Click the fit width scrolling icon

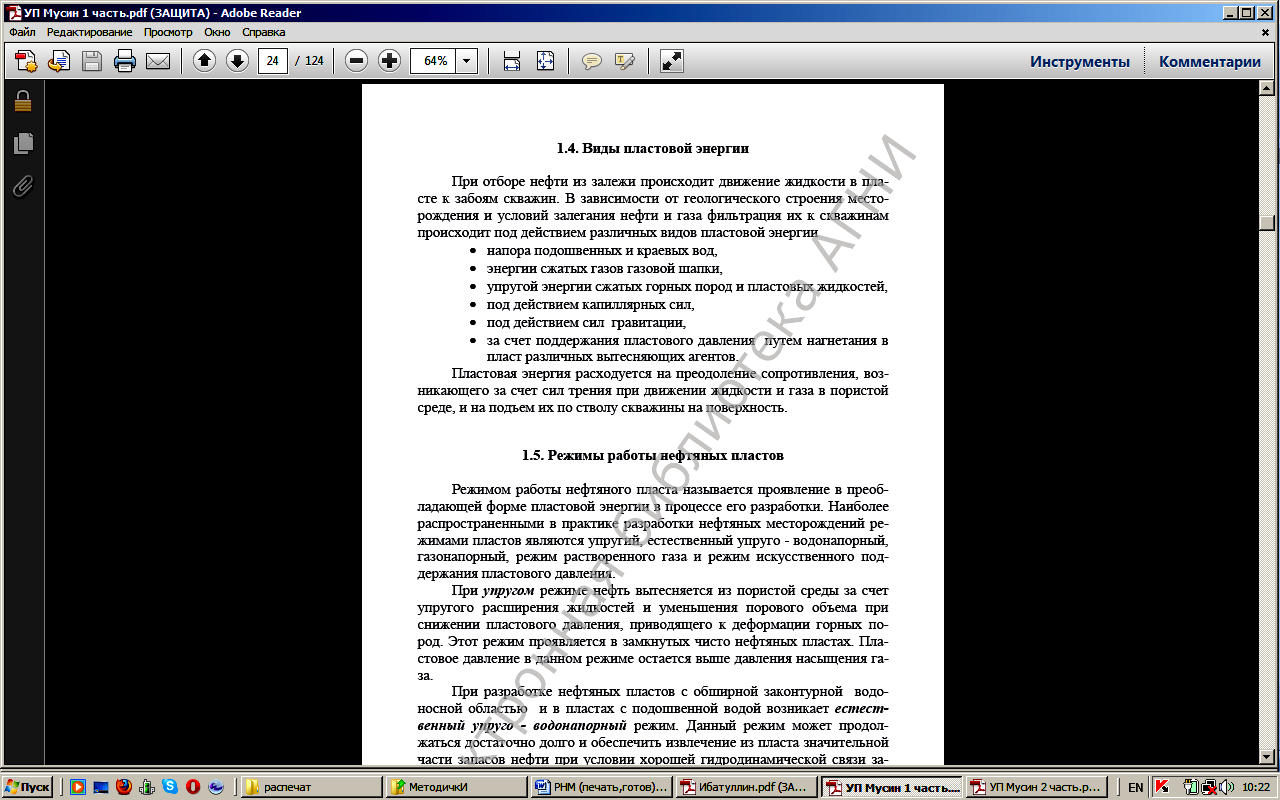512,61
